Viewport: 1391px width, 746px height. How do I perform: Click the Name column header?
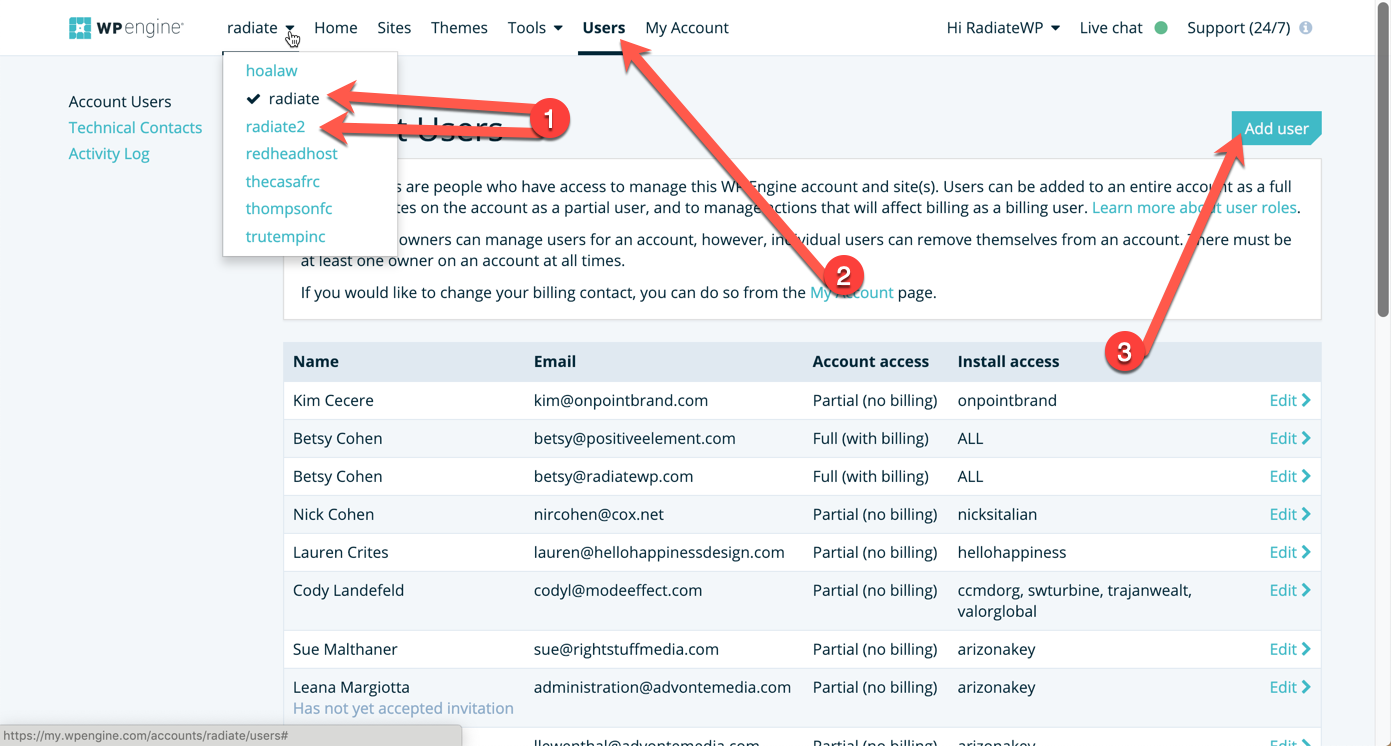click(316, 361)
